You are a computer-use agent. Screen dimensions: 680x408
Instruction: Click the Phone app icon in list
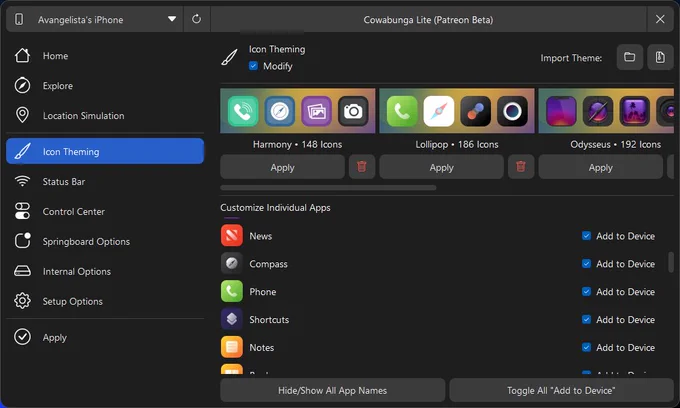click(232, 291)
